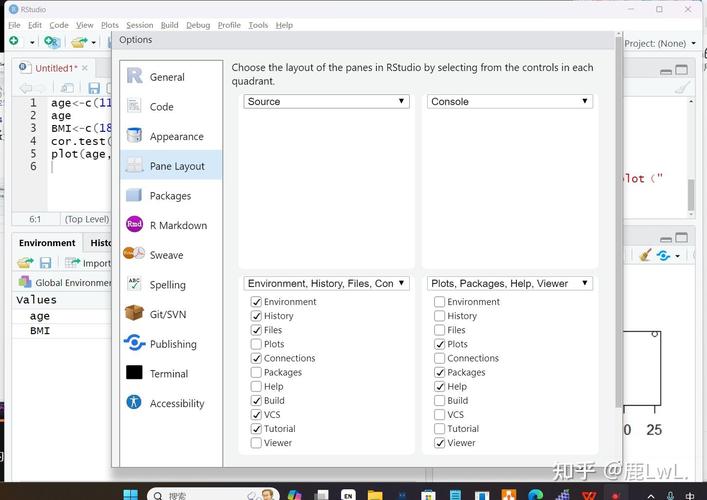Viewport: 707px width, 500px height.
Task: Open the Console quadrant dropdown
Action: (x=510, y=101)
